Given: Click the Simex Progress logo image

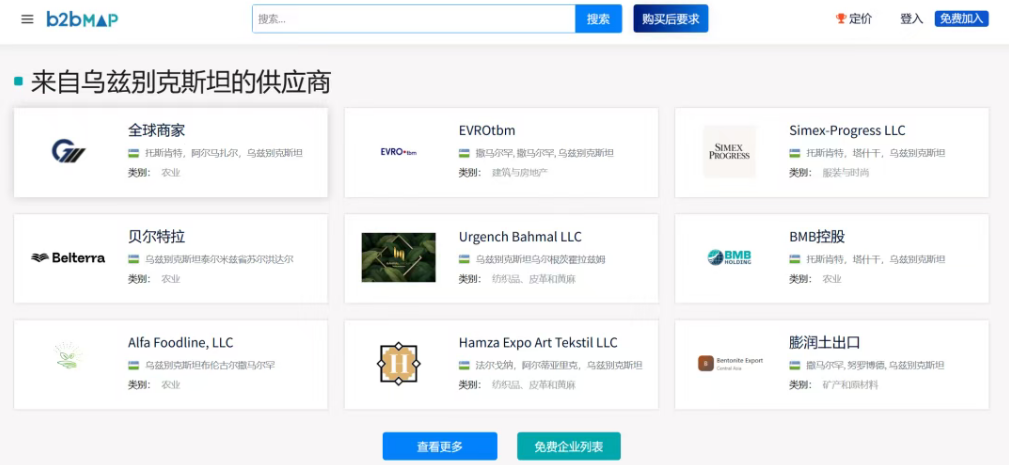Looking at the screenshot, I should (x=729, y=152).
